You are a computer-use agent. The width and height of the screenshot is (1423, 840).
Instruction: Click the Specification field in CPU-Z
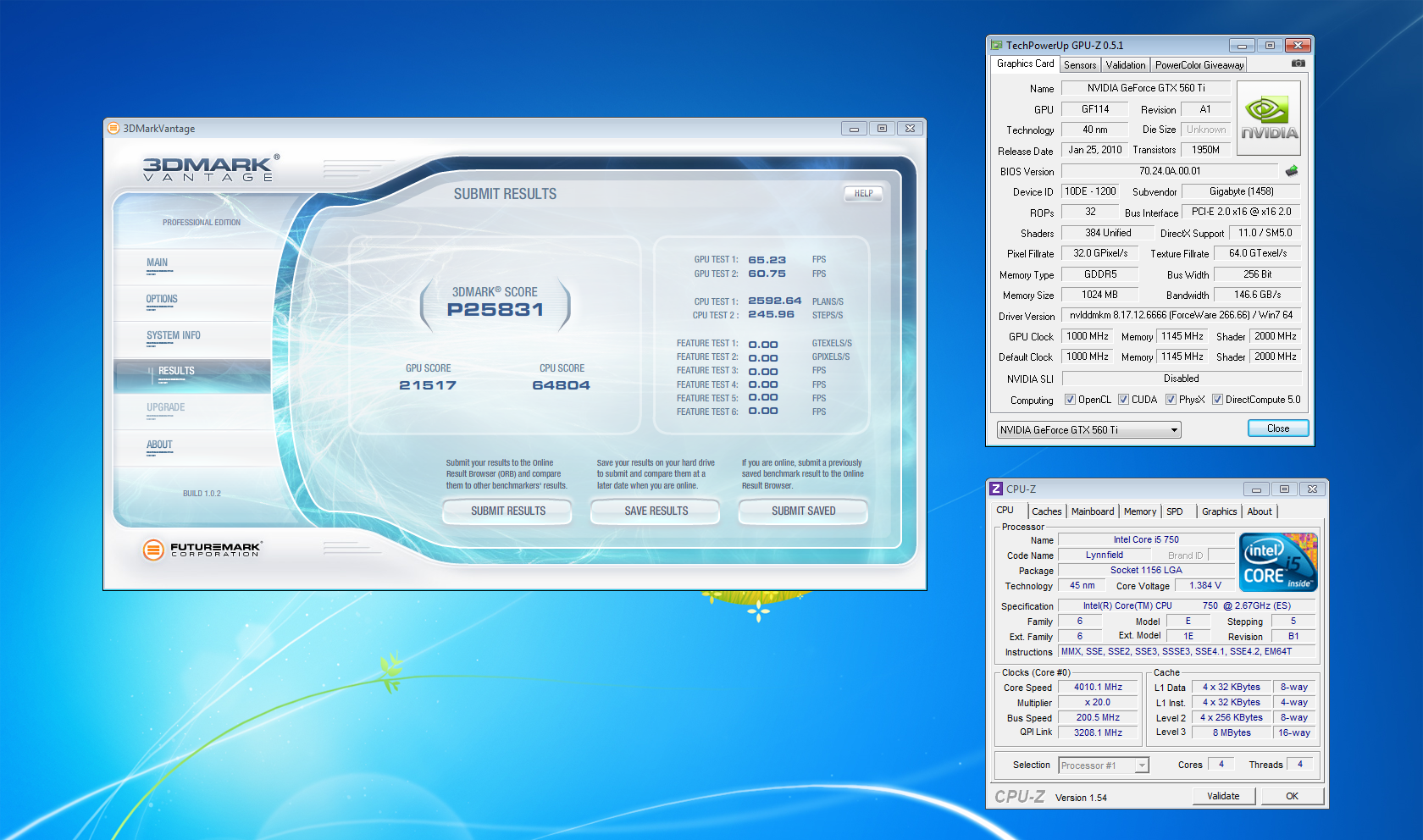click(x=1187, y=606)
